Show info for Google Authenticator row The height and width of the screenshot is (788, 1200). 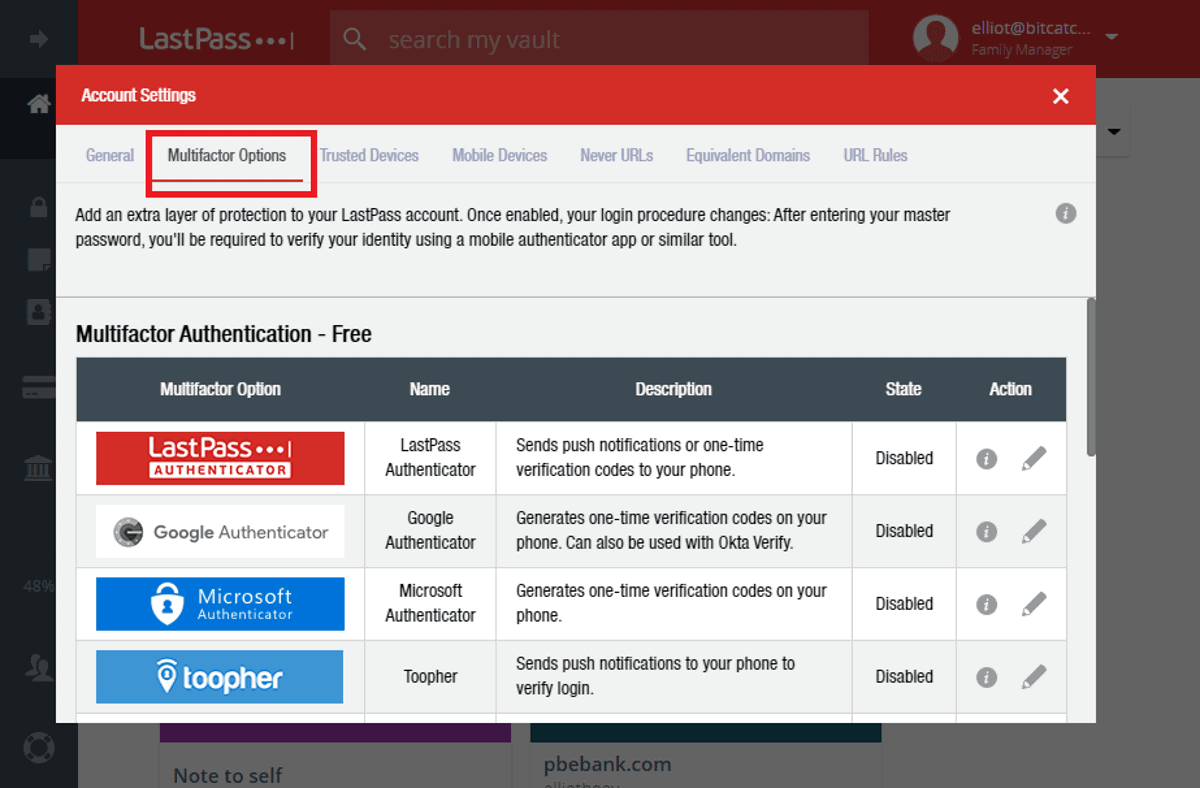986,532
